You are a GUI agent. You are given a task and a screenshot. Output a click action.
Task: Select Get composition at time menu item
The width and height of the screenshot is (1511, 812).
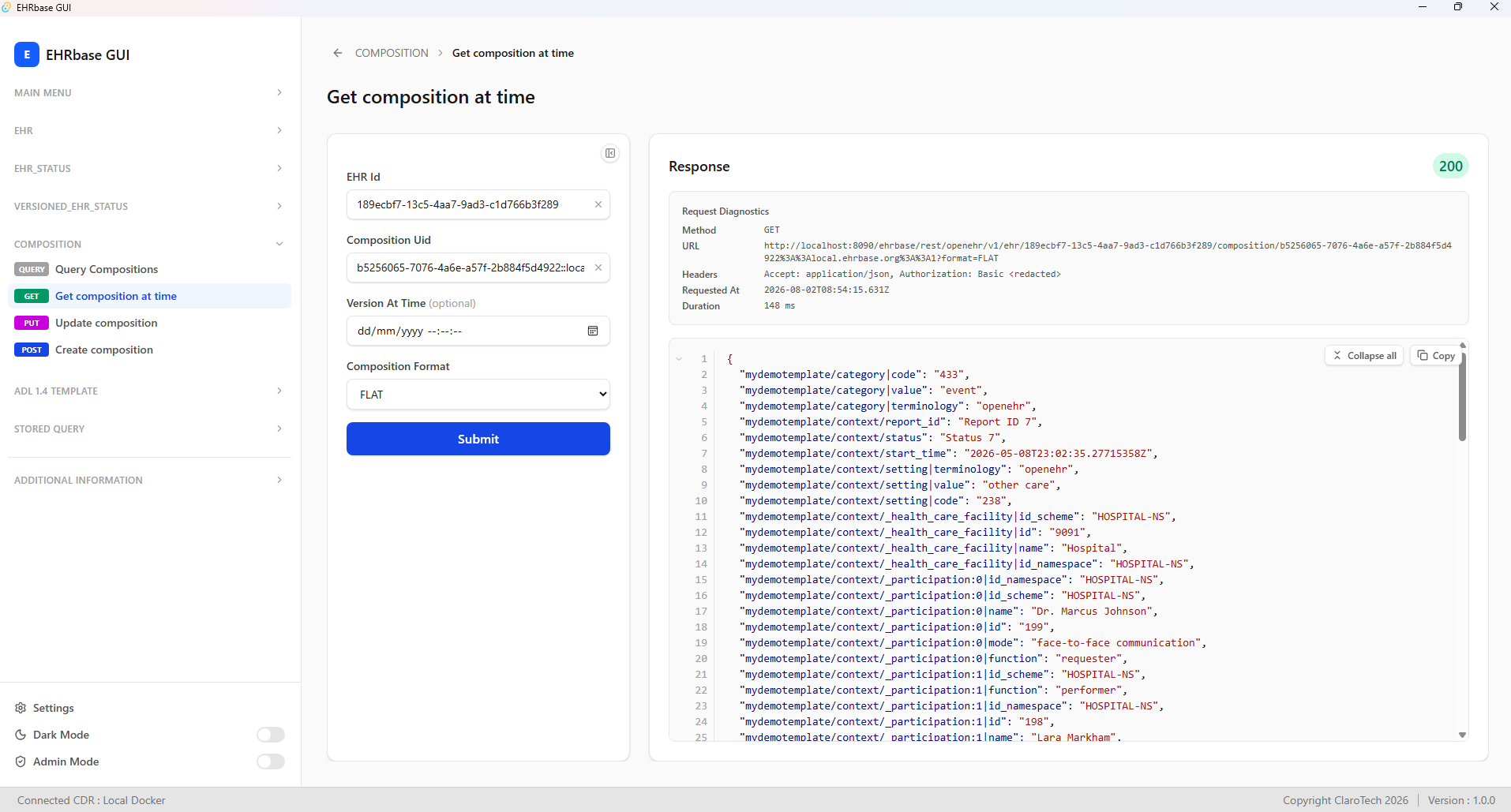coord(149,296)
